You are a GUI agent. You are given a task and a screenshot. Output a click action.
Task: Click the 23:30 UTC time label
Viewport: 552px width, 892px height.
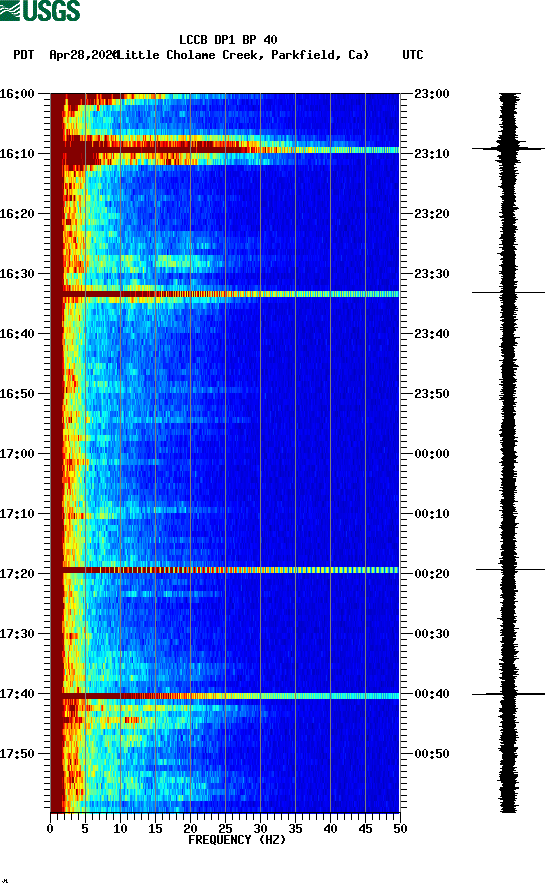click(432, 274)
